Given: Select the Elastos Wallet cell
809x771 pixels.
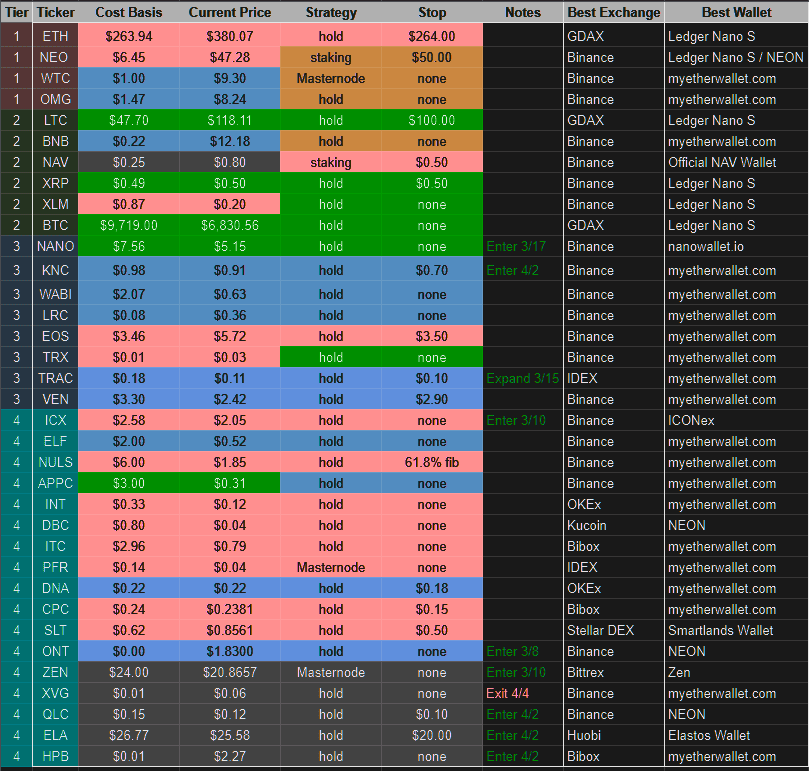Looking at the screenshot, I should pyautogui.click(x=736, y=735).
